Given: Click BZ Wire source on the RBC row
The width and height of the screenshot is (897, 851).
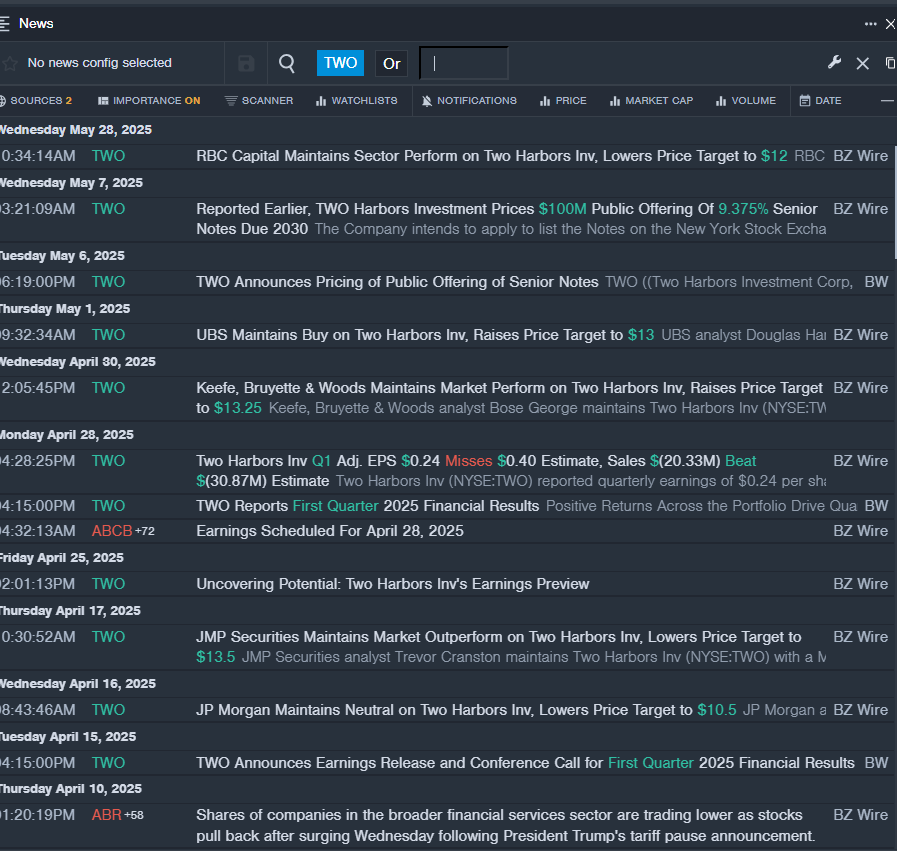Looking at the screenshot, I should pyautogui.click(x=860, y=156).
